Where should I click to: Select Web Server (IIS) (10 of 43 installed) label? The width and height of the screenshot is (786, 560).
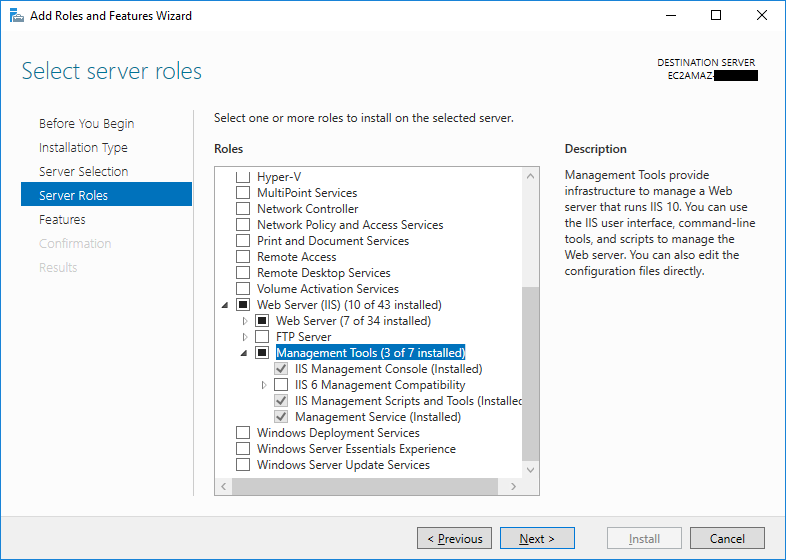pos(349,305)
